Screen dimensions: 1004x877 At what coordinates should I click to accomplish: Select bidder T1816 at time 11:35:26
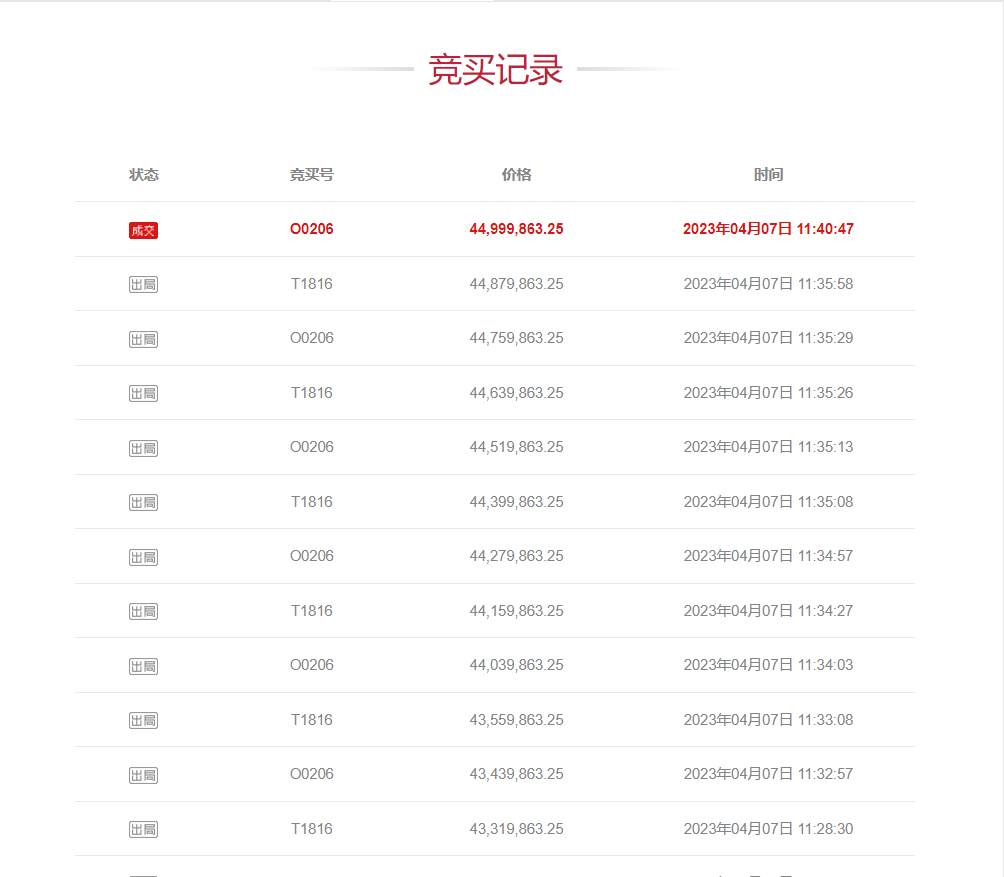click(x=312, y=392)
